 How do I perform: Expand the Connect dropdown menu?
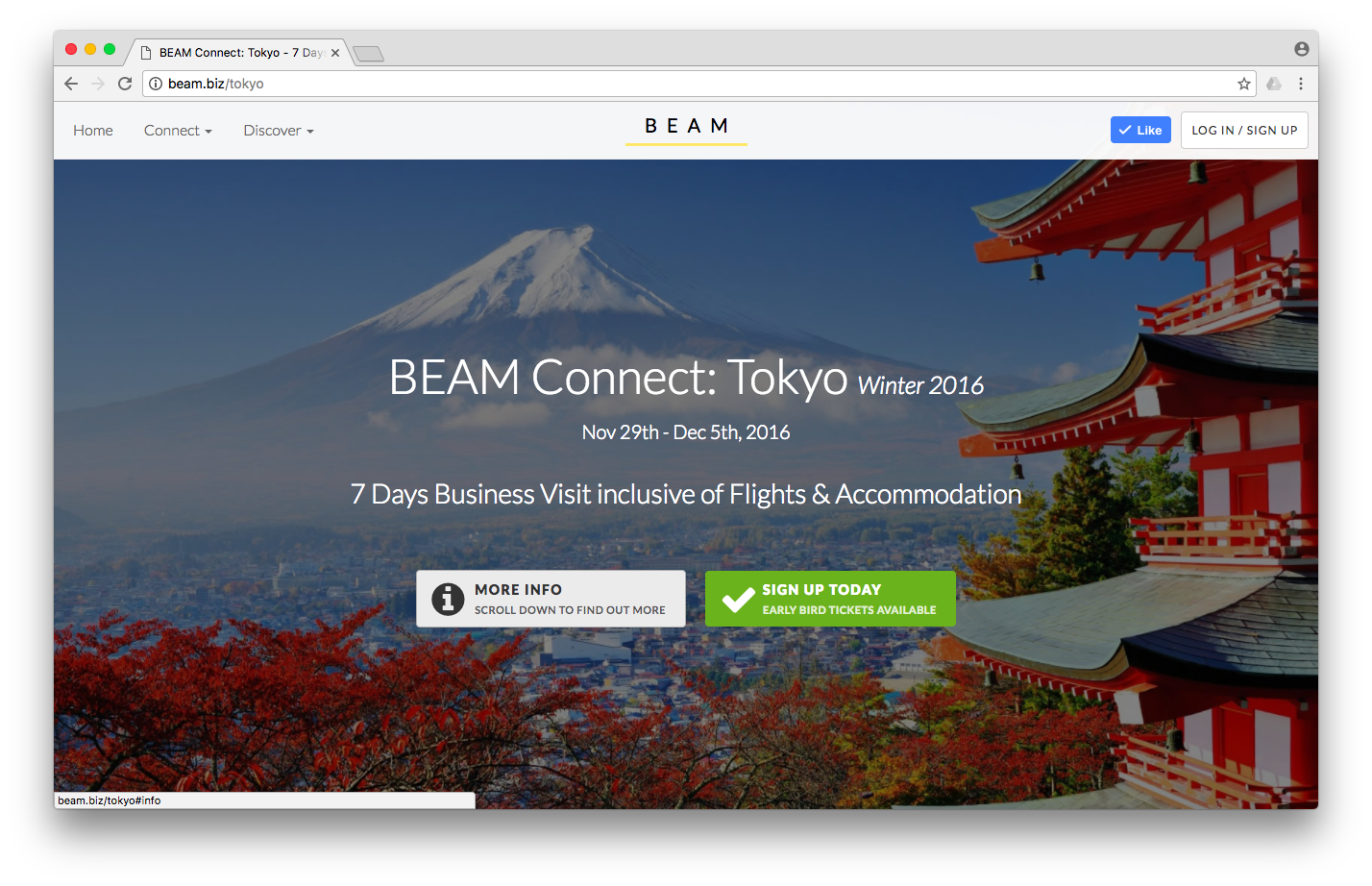pos(178,131)
